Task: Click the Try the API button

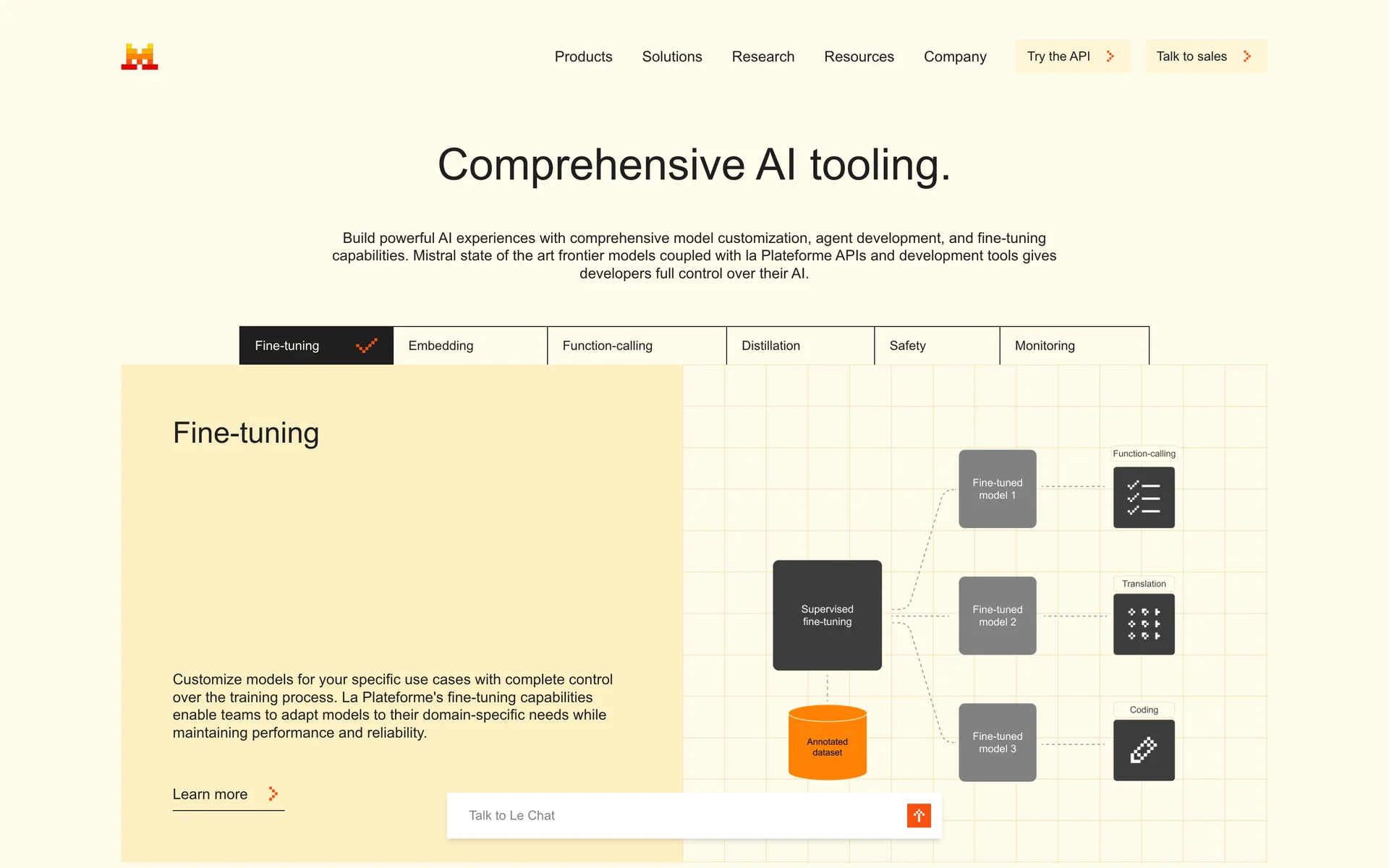Action: (1071, 56)
